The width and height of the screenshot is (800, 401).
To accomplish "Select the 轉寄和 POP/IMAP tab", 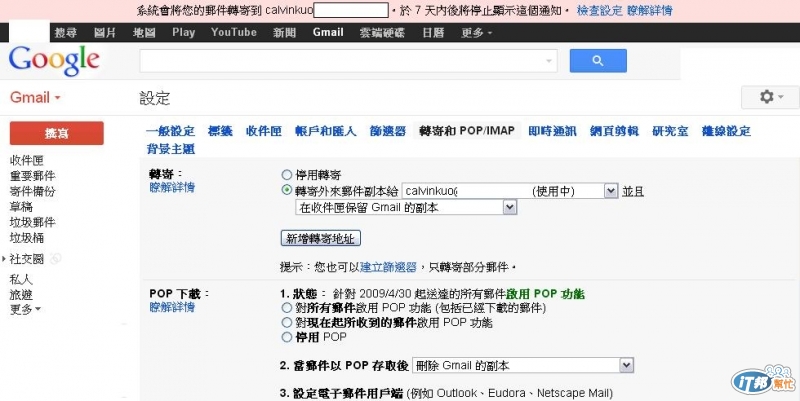I will 467,131.
